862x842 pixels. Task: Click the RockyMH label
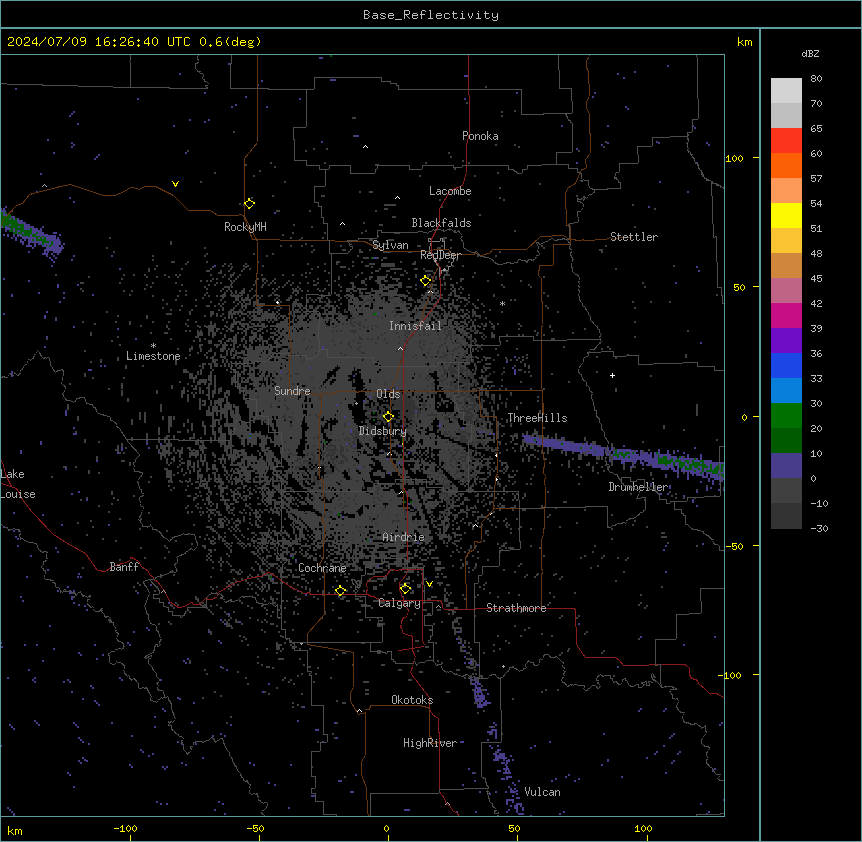click(245, 227)
